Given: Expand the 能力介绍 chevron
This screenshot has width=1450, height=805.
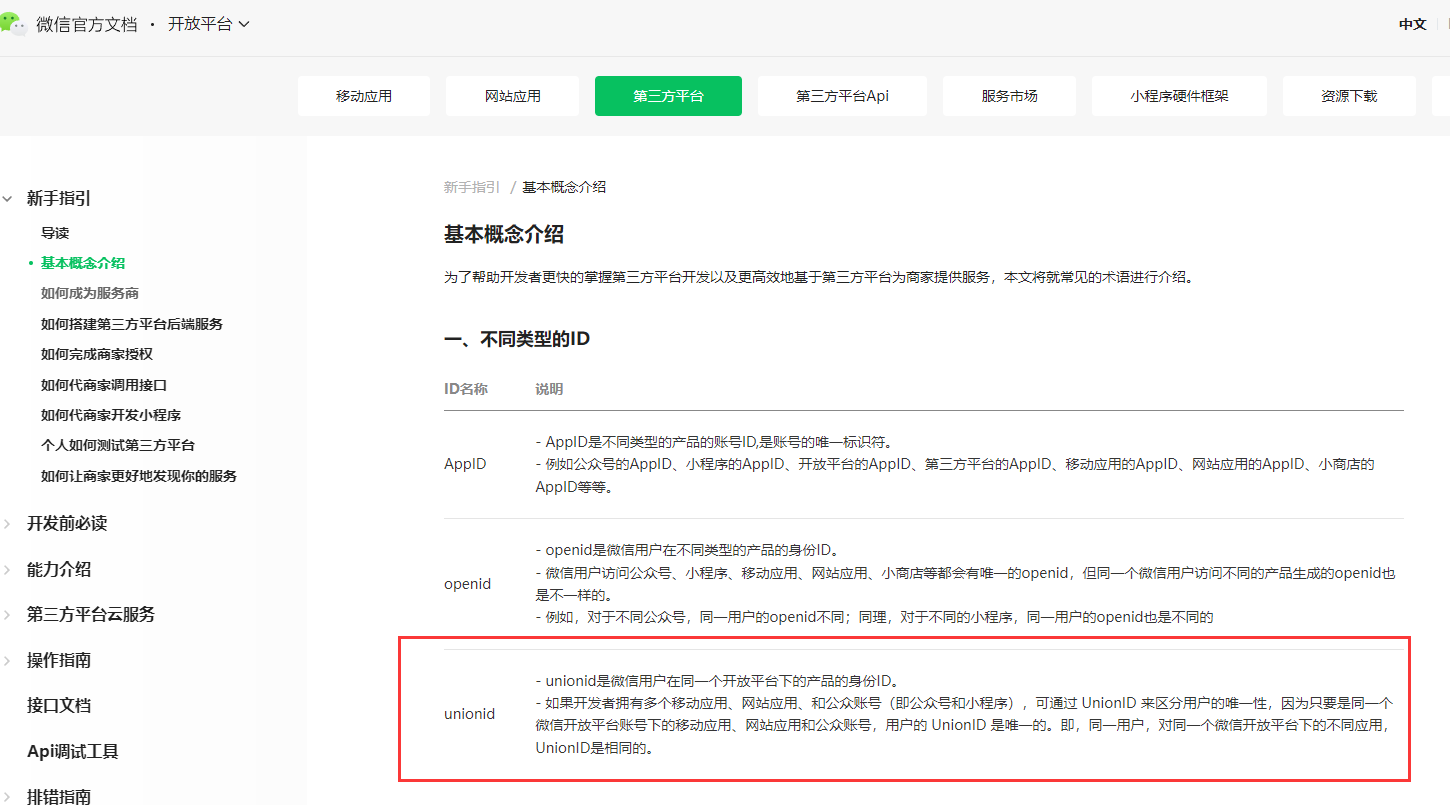Looking at the screenshot, I should tap(7, 570).
